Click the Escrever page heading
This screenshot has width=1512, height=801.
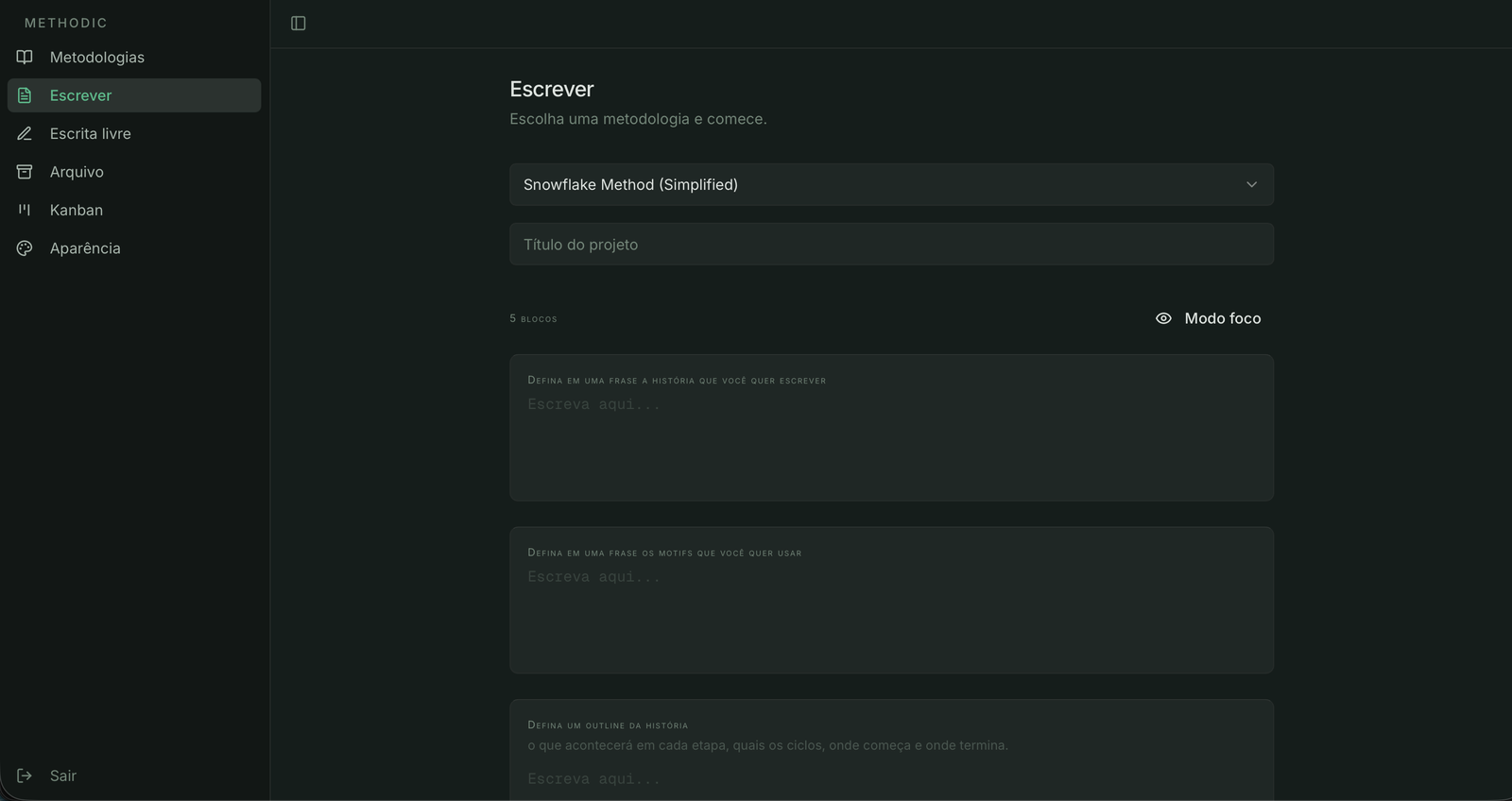(x=552, y=89)
